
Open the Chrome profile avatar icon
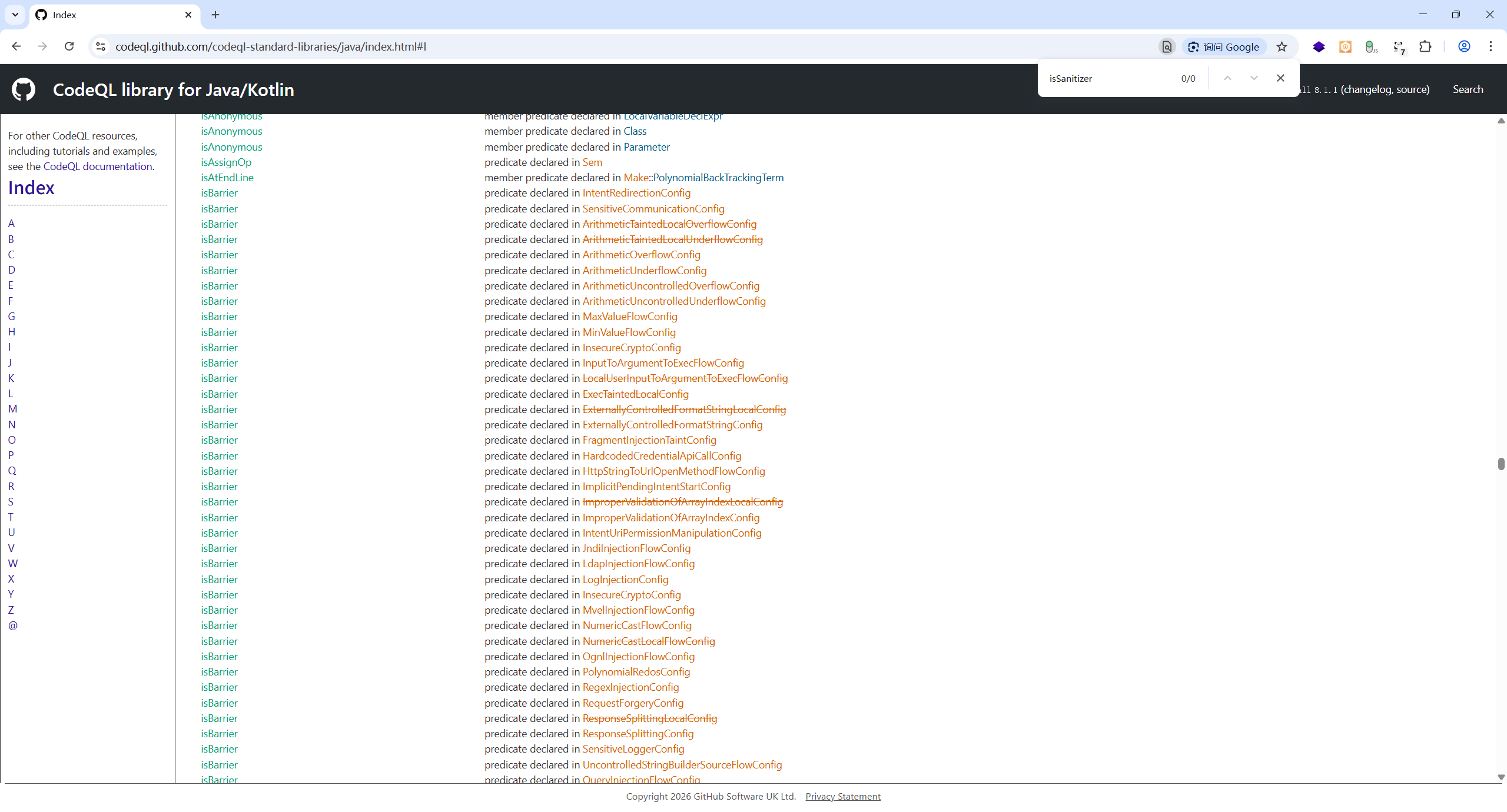(x=1464, y=46)
